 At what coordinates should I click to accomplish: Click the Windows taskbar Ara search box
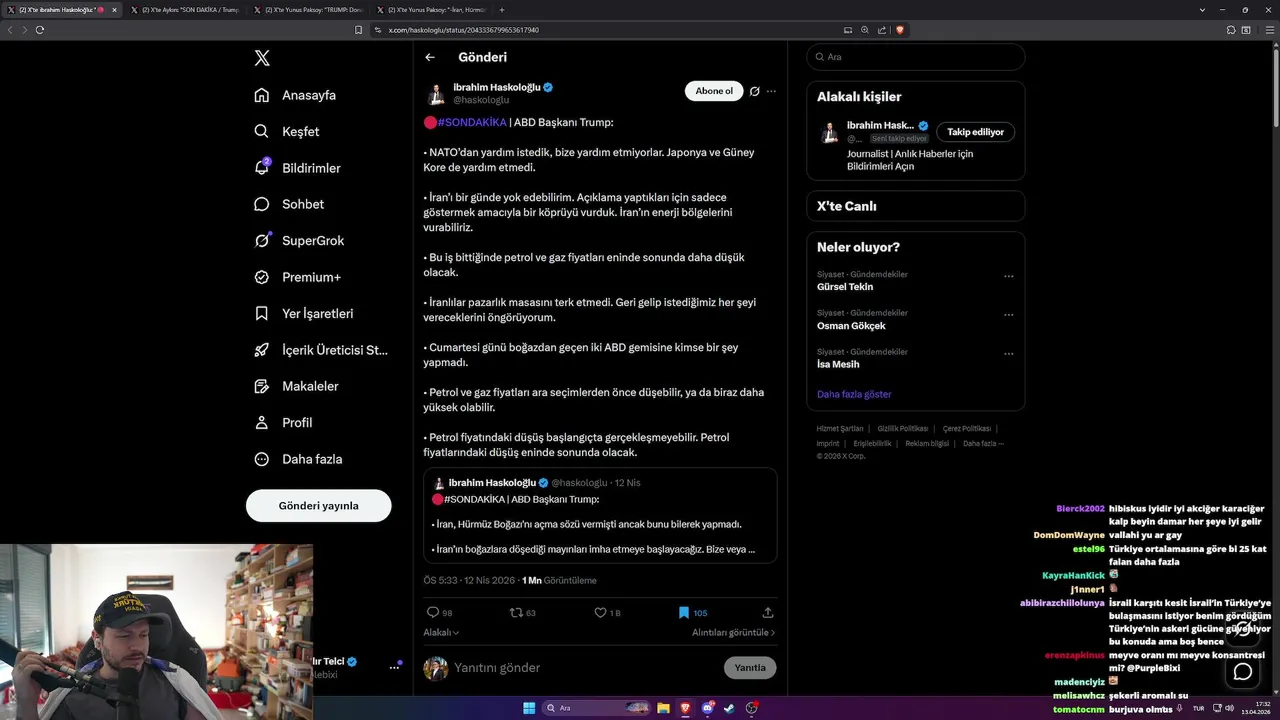(x=597, y=708)
